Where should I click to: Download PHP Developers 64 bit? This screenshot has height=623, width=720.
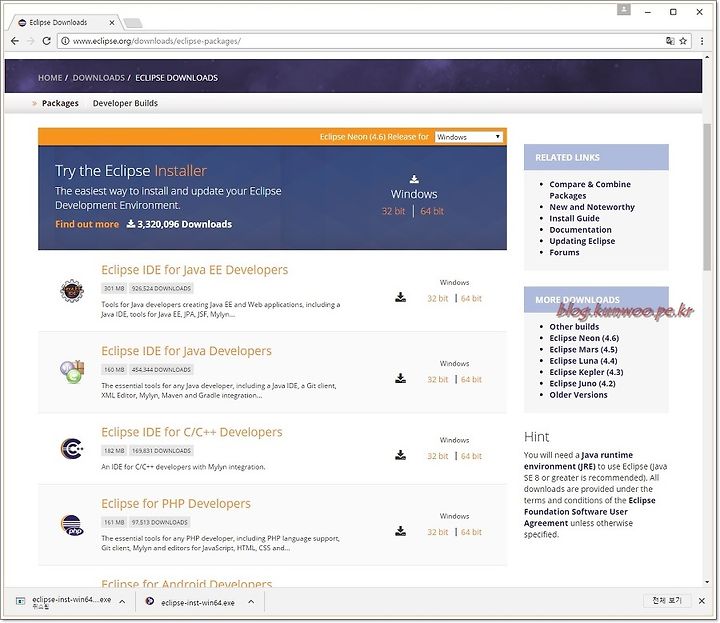(x=471, y=532)
